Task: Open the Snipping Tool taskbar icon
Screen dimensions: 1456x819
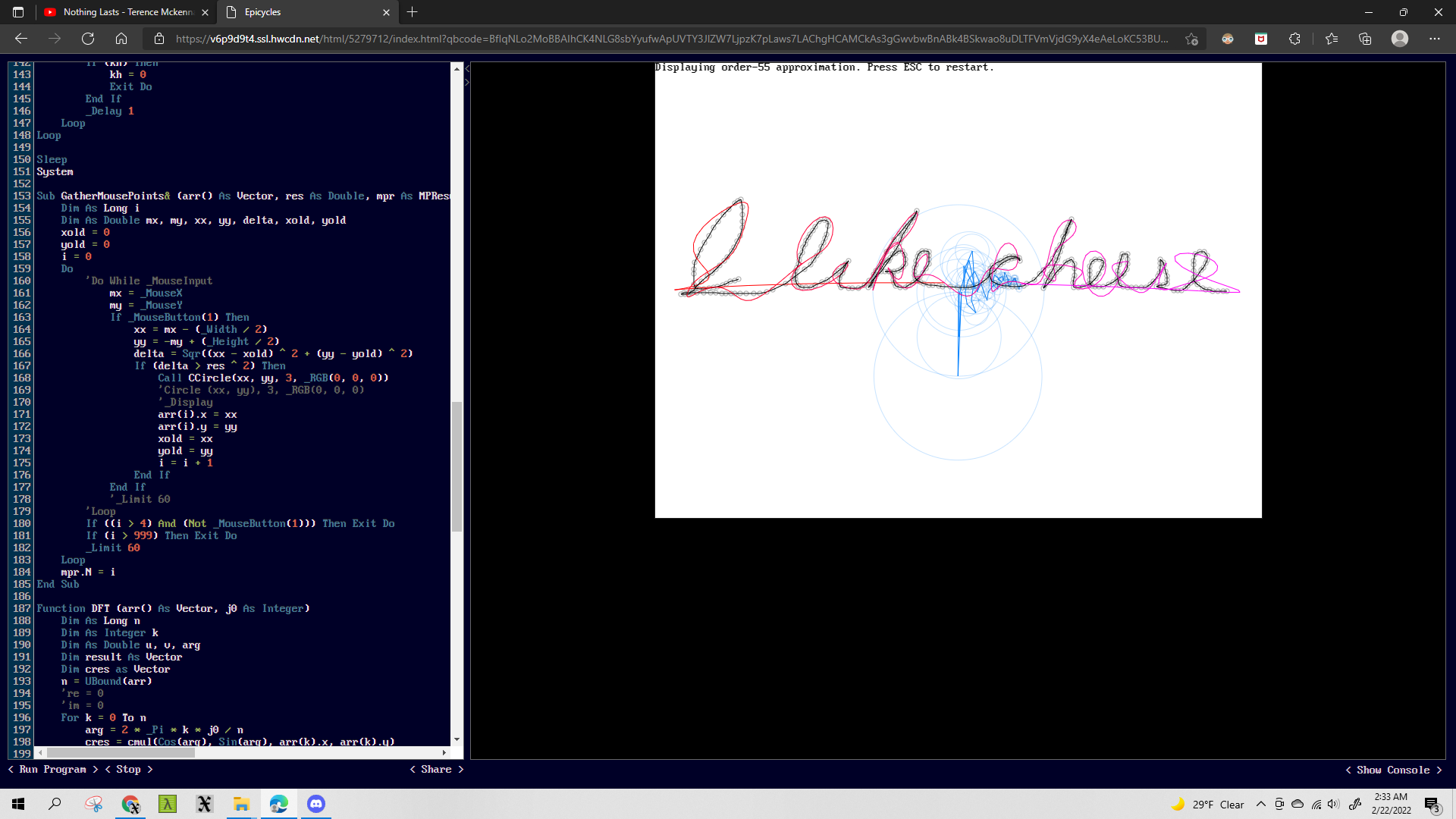Action: point(94,804)
